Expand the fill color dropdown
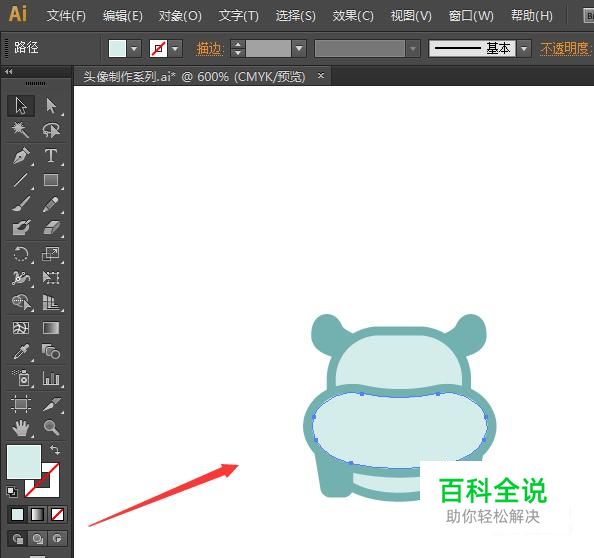 coord(134,48)
